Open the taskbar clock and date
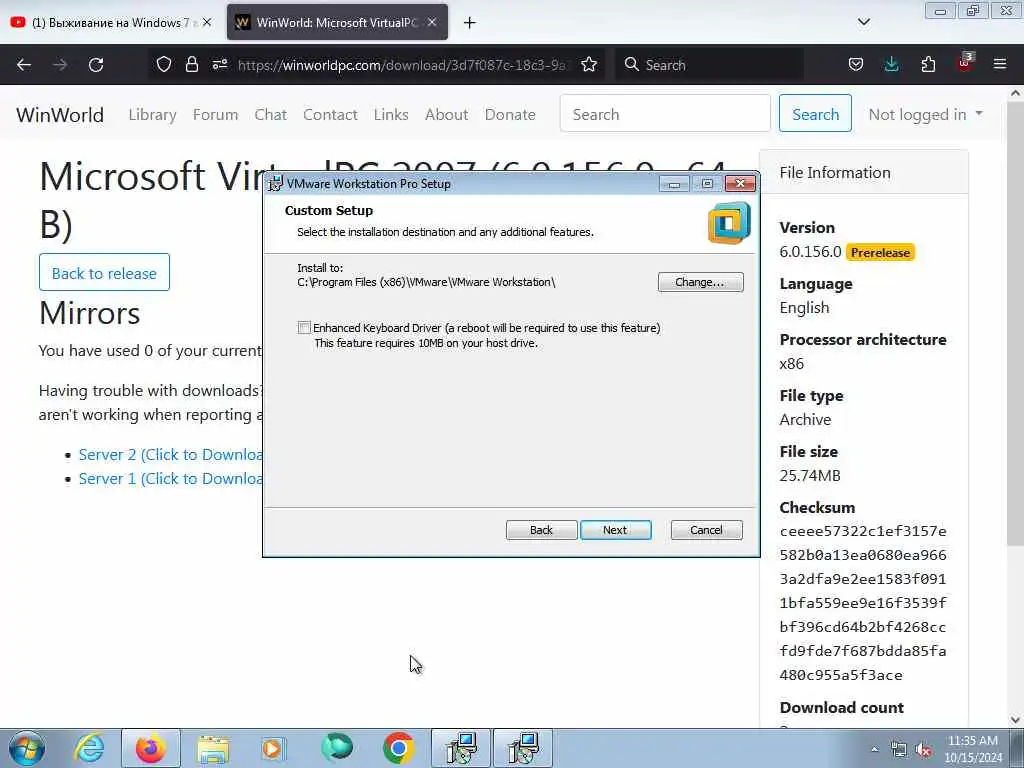This screenshot has height=768, width=1024. [973, 749]
